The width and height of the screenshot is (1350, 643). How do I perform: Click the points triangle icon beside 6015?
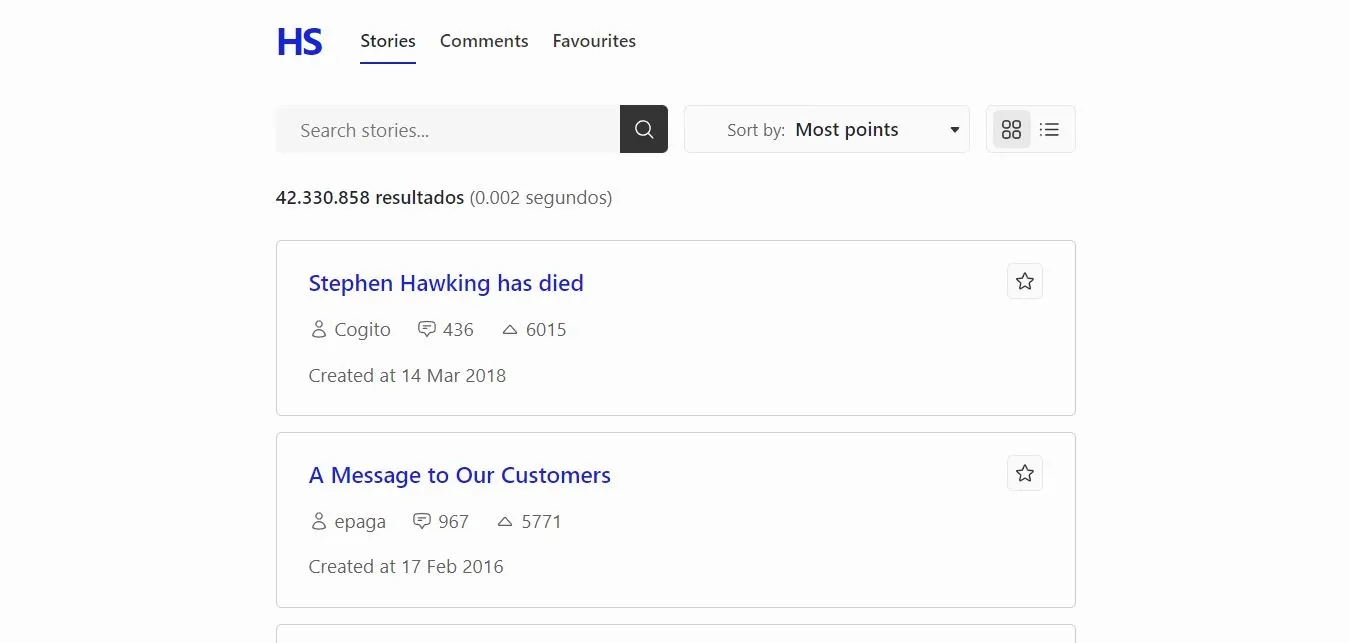pyautogui.click(x=510, y=329)
